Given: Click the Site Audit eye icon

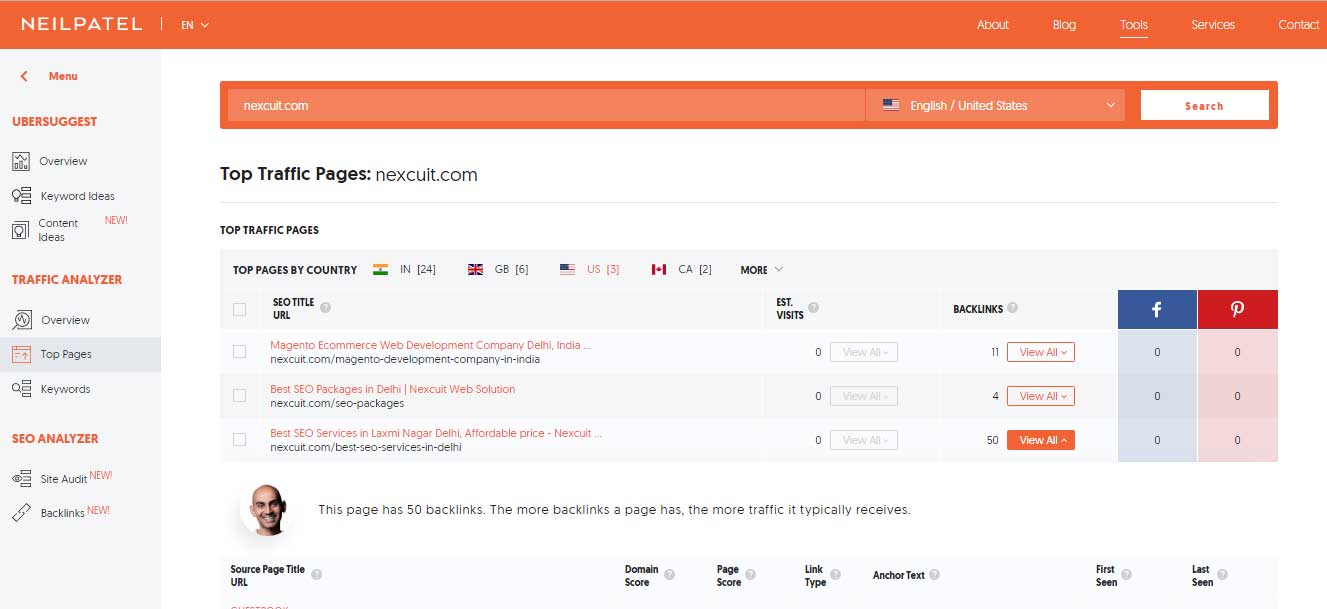Looking at the screenshot, I should tap(22, 479).
